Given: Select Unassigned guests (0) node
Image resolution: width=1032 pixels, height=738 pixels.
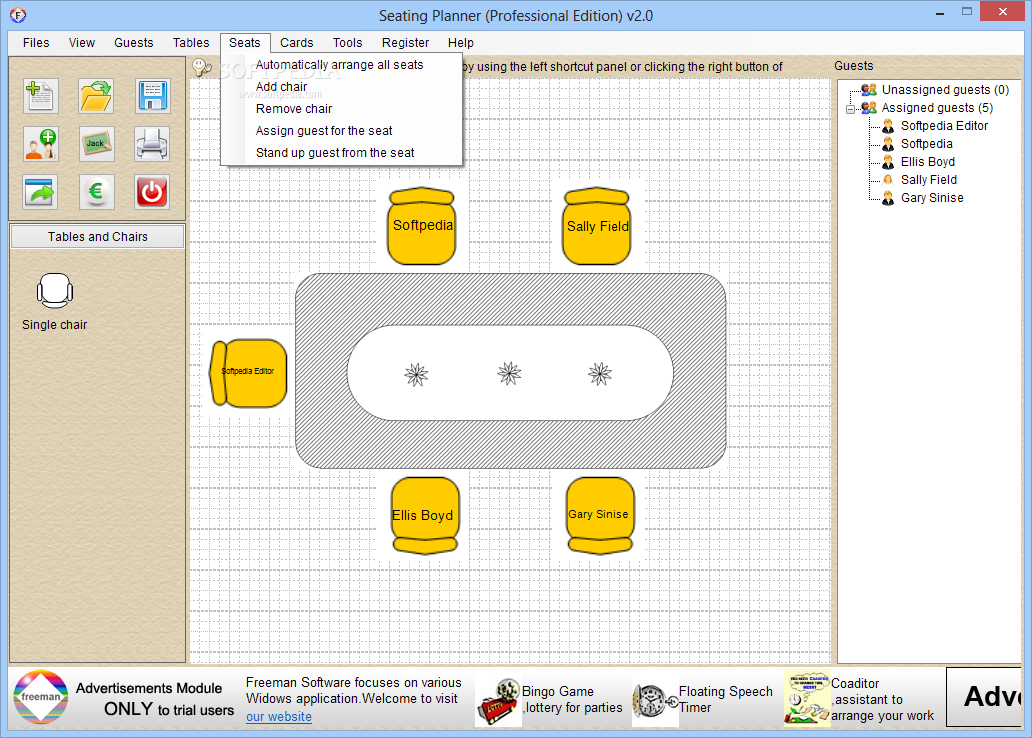Looking at the screenshot, I should tap(945, 90).
